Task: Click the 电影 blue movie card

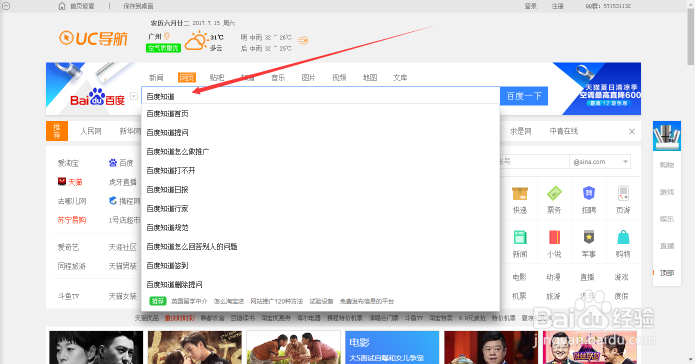Action: (x=392, y=347)
